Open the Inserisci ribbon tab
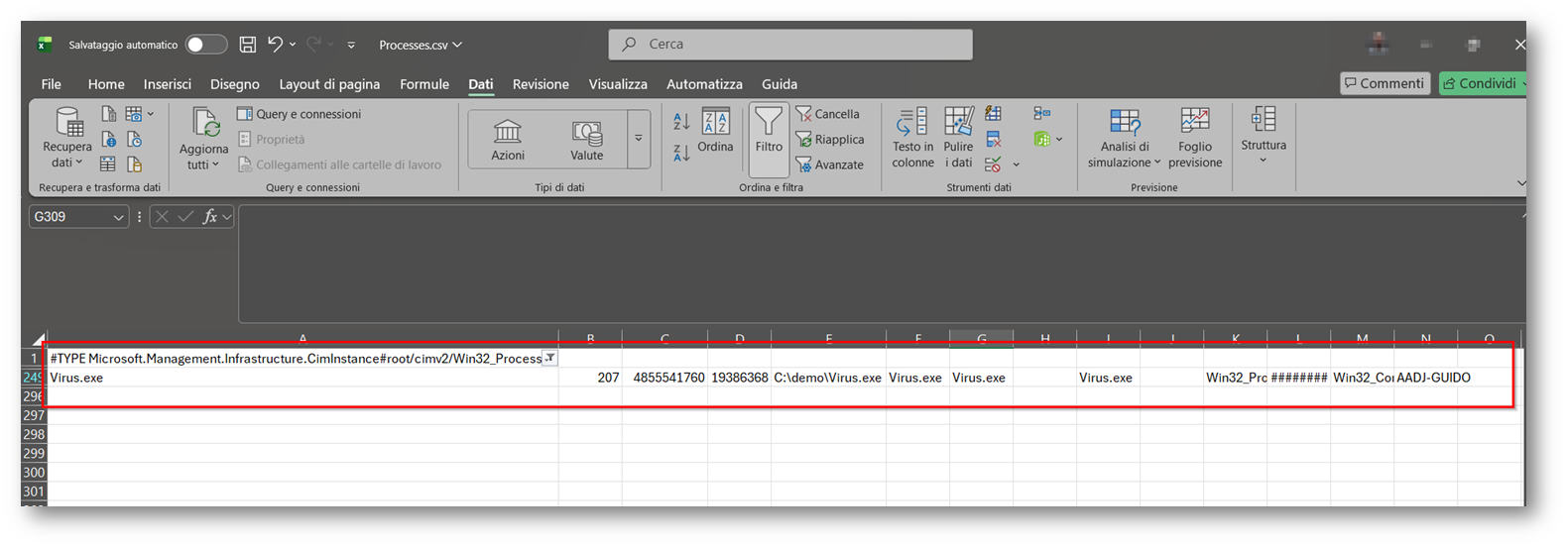 [167, 84]
